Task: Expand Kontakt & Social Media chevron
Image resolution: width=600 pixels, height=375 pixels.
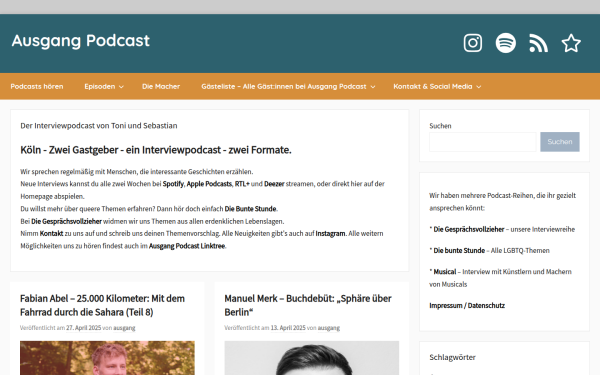Action: tap(478, 87)
